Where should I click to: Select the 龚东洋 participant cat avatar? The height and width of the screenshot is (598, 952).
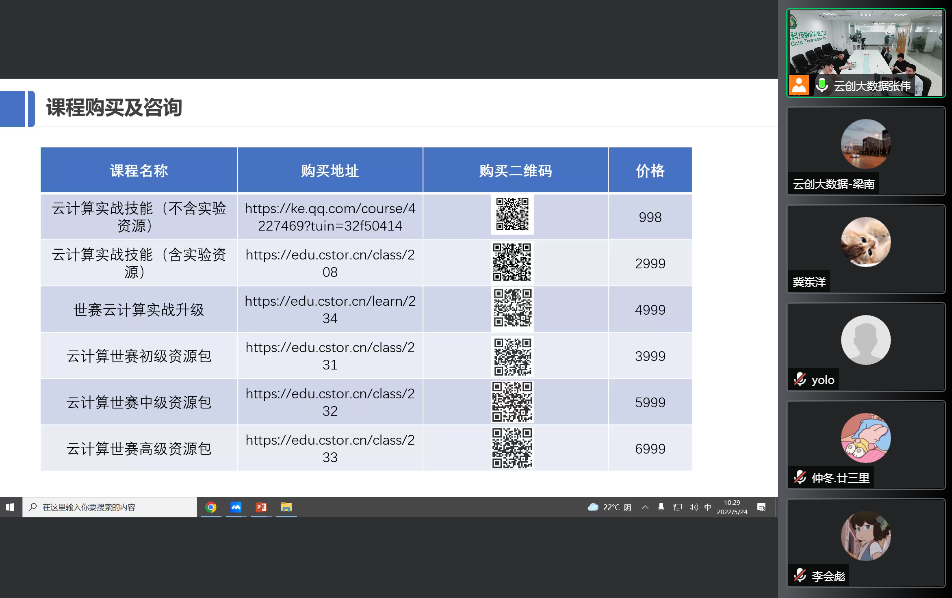[865, 242]
